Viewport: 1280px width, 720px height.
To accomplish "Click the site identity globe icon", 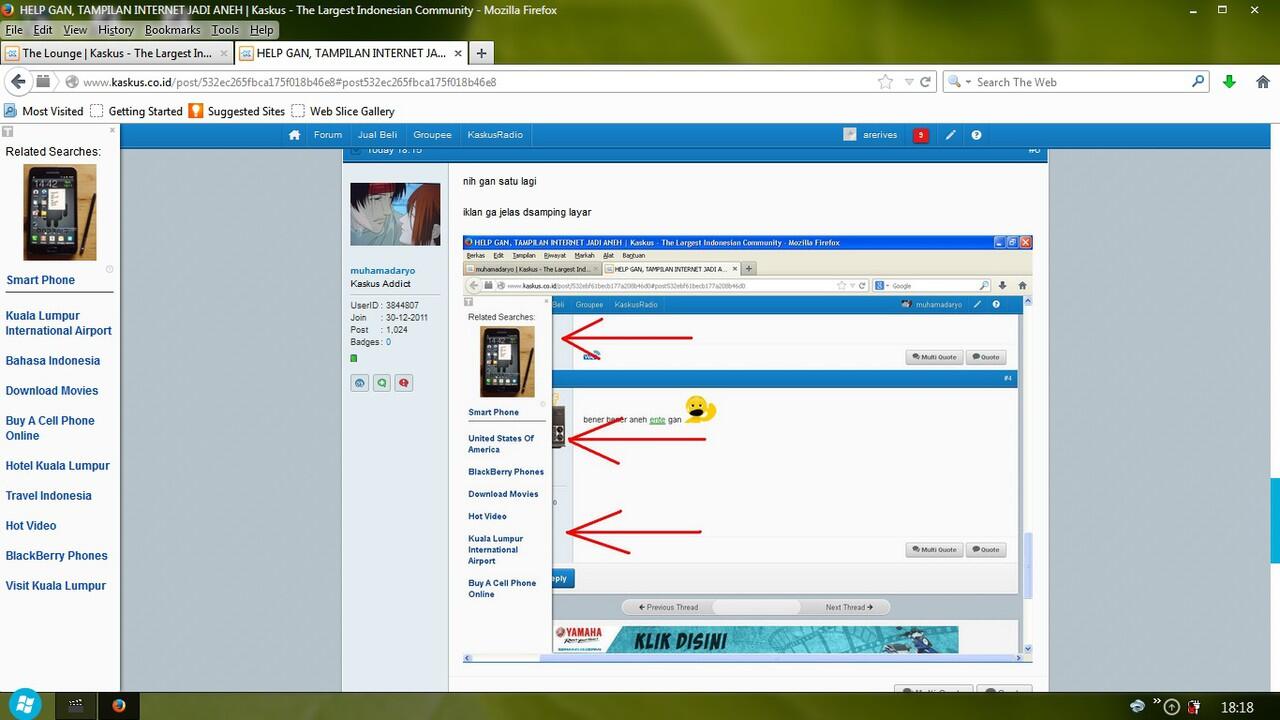I will [72, 82].
